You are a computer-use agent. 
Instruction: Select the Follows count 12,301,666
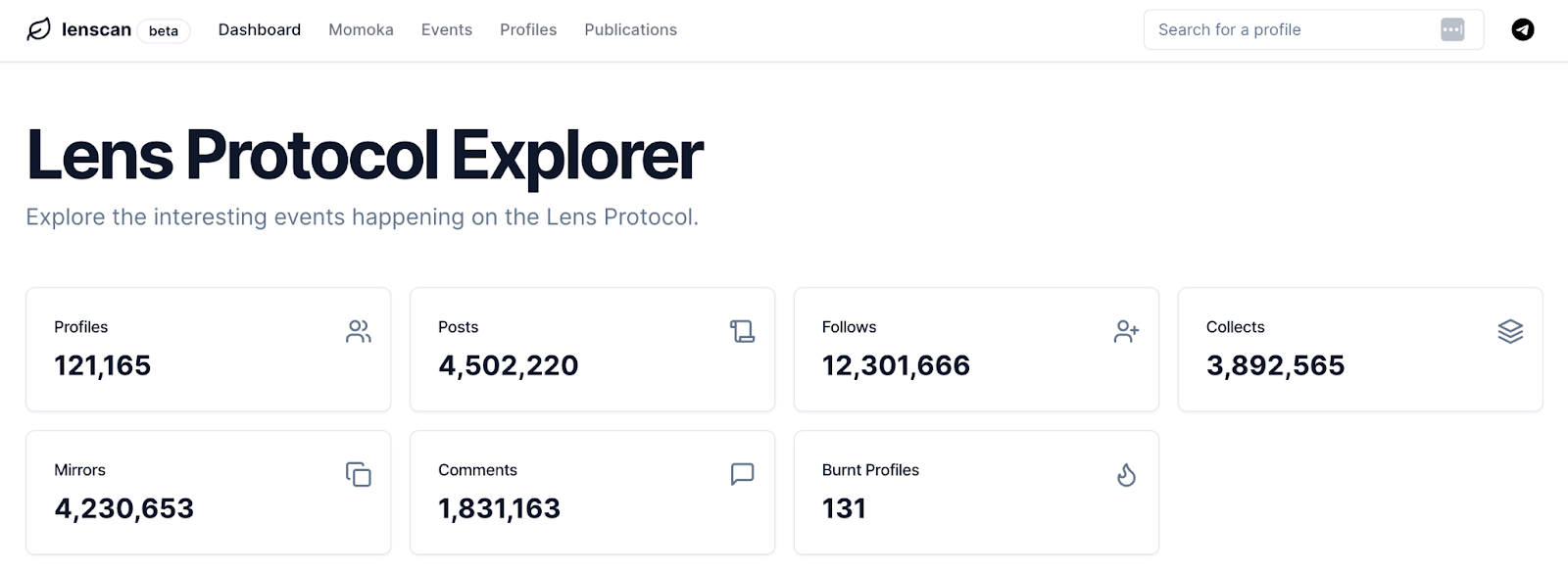896,365
